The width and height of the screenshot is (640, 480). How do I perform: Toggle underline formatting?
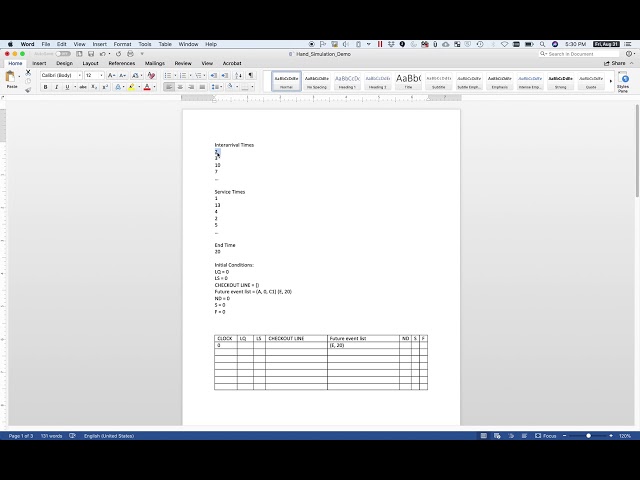point(67,87)
